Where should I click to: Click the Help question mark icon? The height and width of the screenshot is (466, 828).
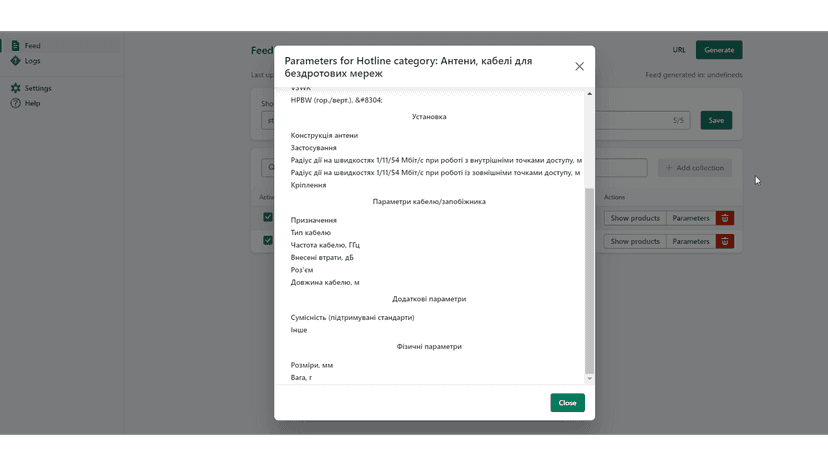pyautogui.click(x=15, y=103)
